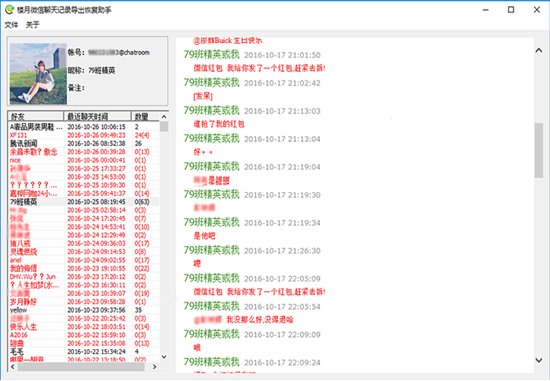Select the 毛毛 friend row
Image resolution: width=550 pixels, height=381 pixels.
pyautogui.click(x=84, y=352)
